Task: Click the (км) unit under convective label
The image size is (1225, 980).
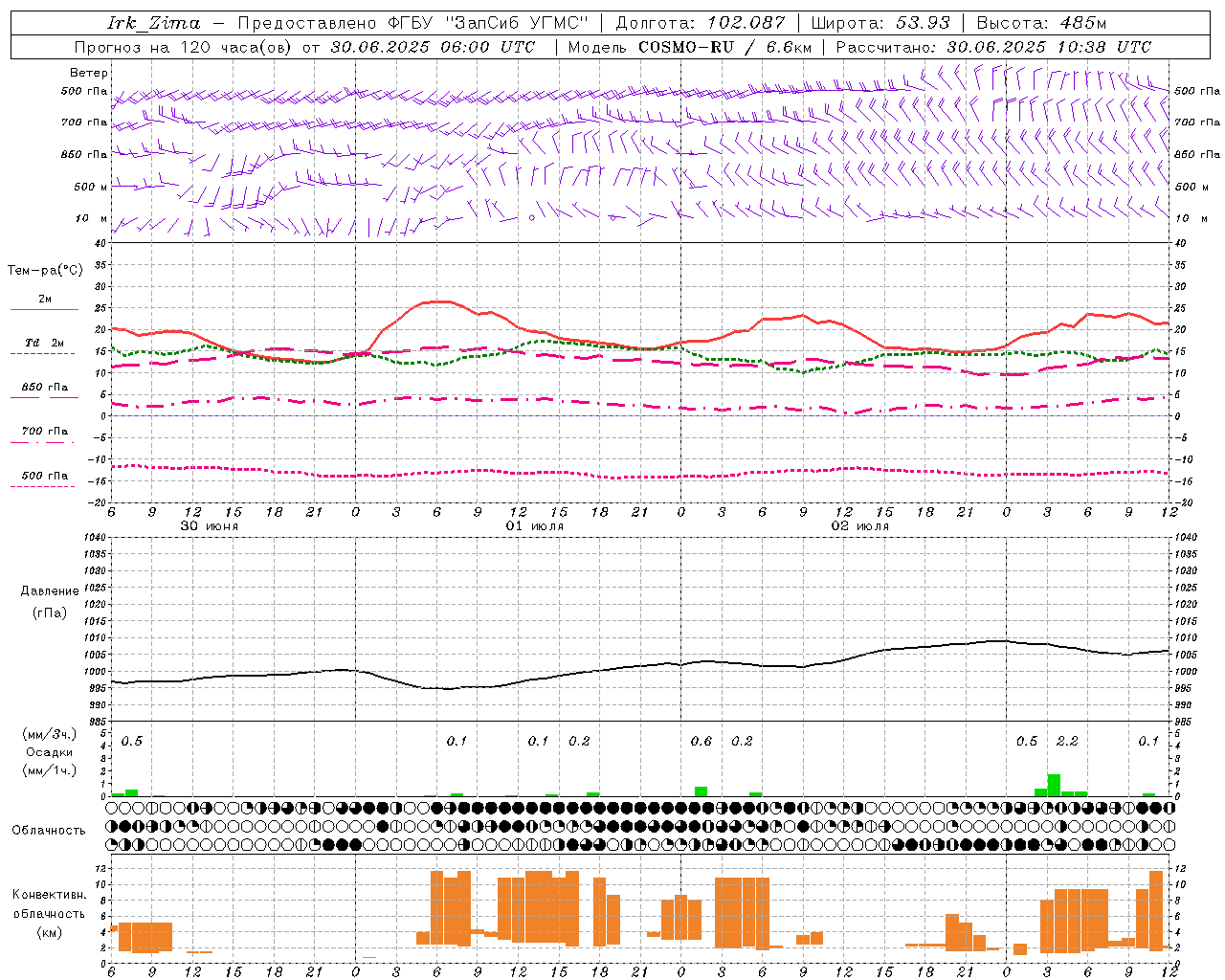Action: click(x=49, y=932)
